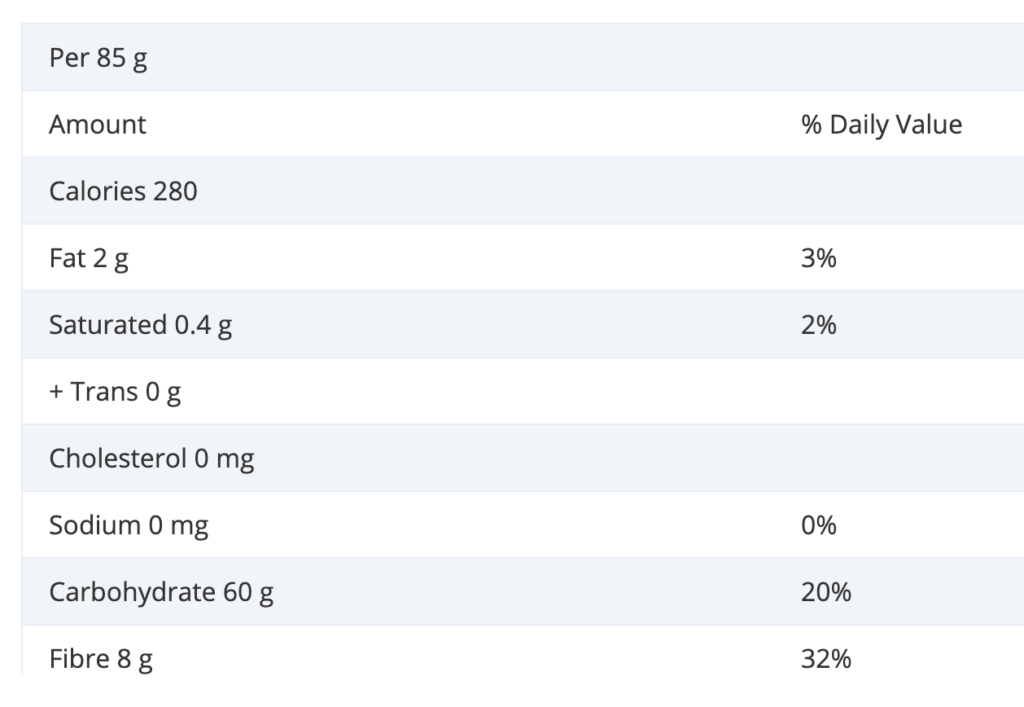The height and width of the screenshot is (707, 1024).
Task: Click the "Sodium 0 mg" entry
Action: pyautogui.click(x=128, y=526)
